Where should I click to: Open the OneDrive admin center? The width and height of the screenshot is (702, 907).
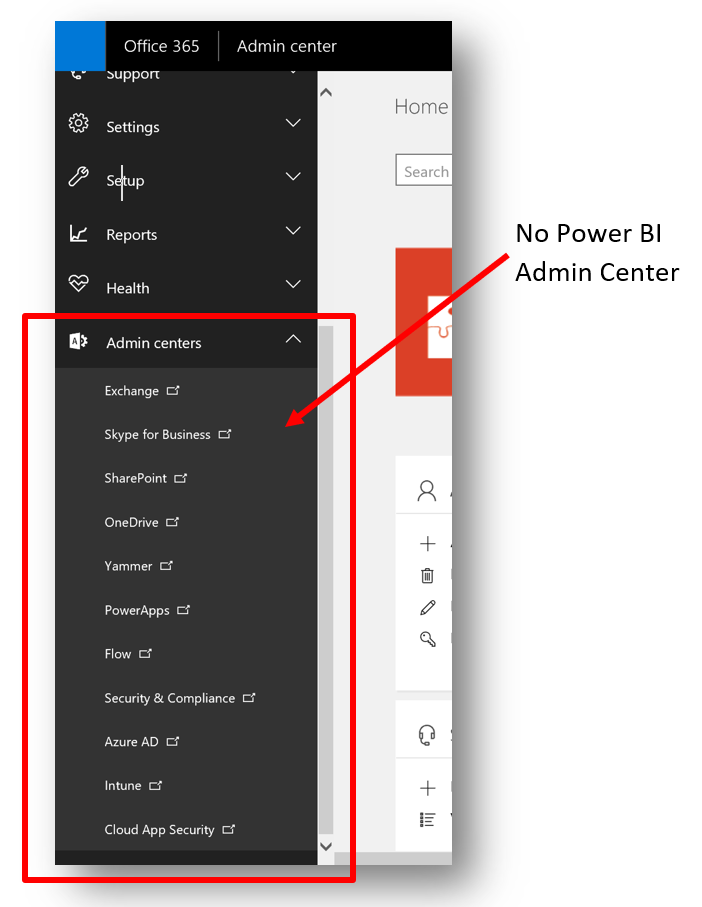(131, 522)
